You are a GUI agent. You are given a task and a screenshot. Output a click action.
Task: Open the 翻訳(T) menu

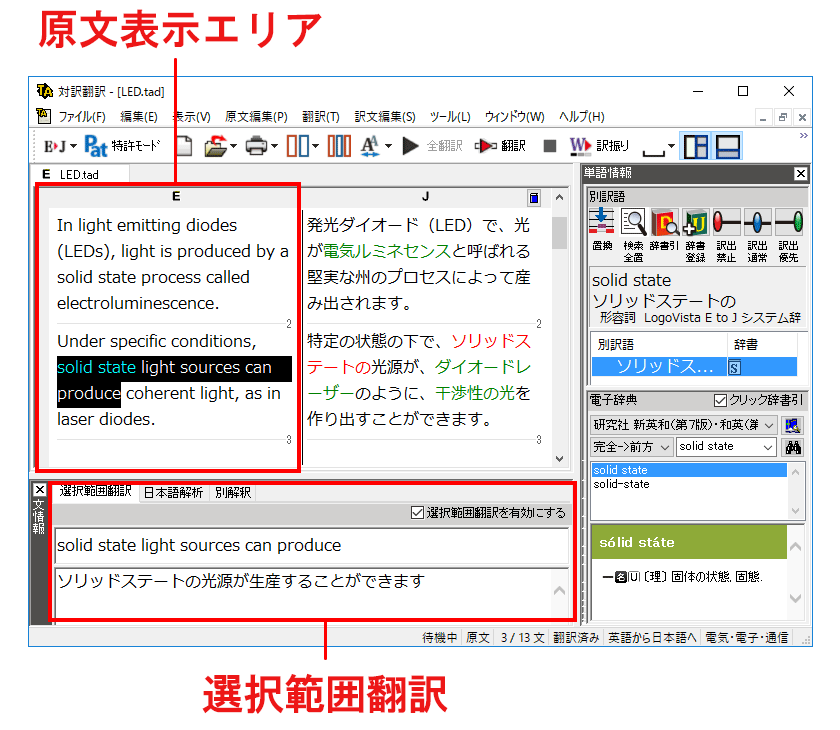pos(321,117)
